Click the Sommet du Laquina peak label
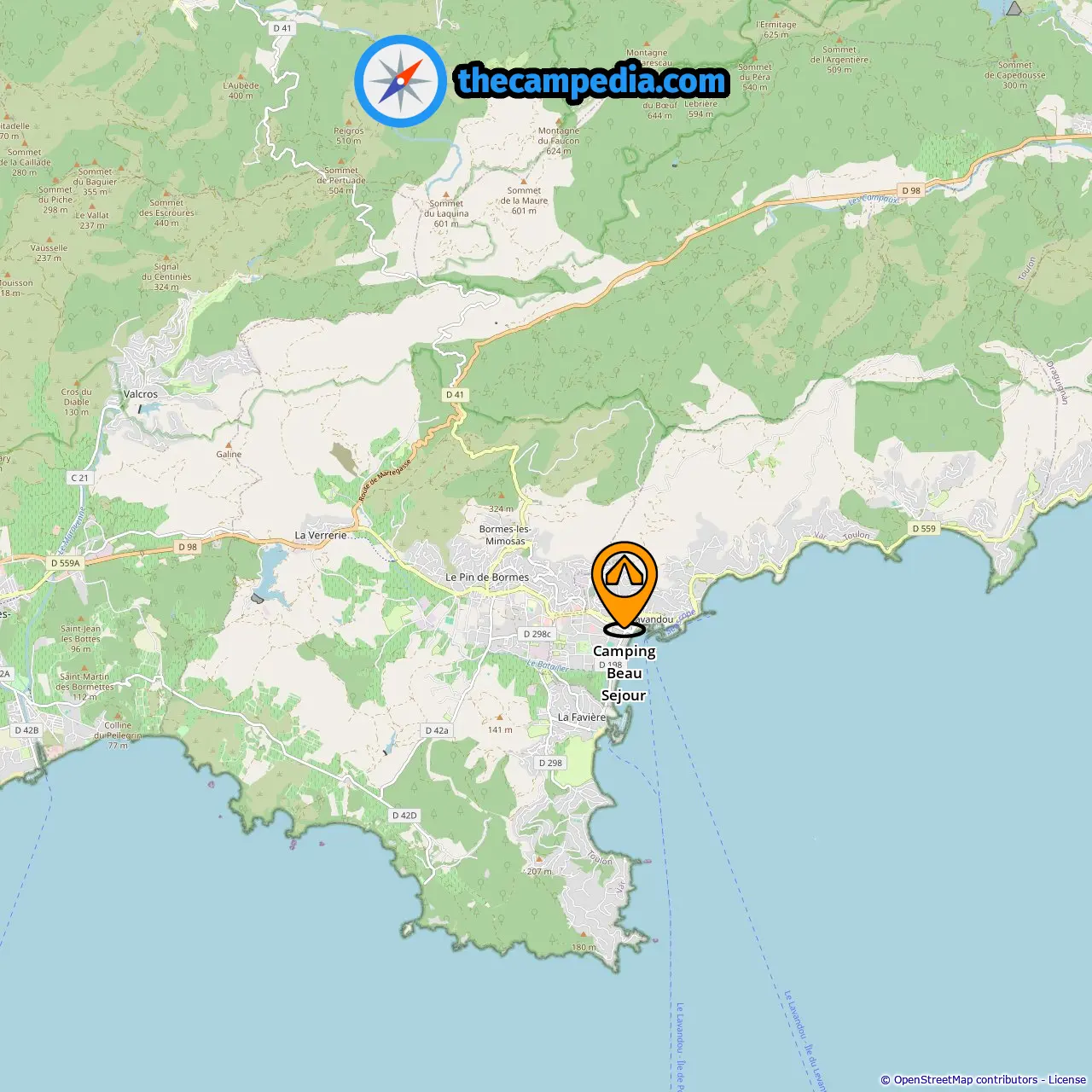Viewport: 1092px width, 1092px height. pyautogui.click(x=446, y=213)
